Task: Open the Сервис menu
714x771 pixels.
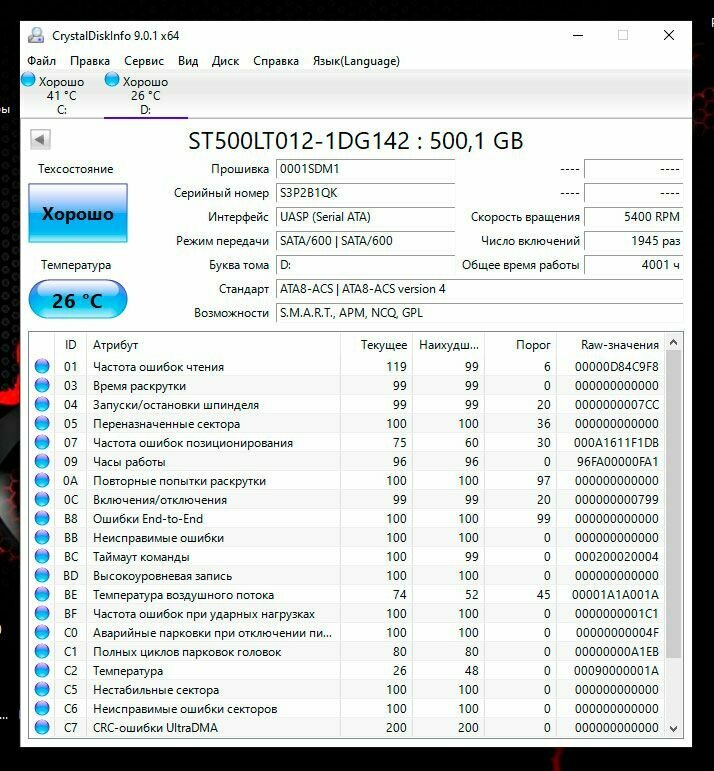Action: [144, 61]
